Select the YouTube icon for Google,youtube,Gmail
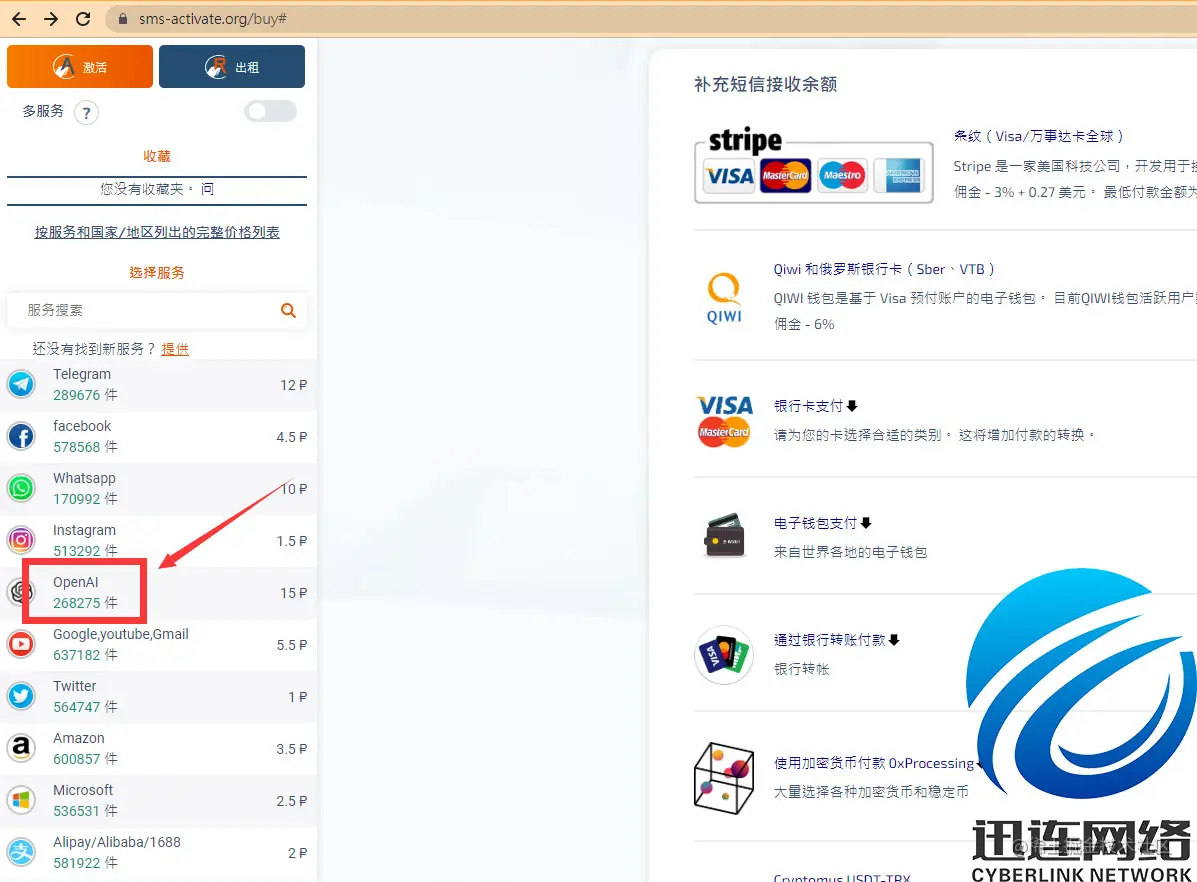This screenshot has height=882, width=1197. click(21, 644)
